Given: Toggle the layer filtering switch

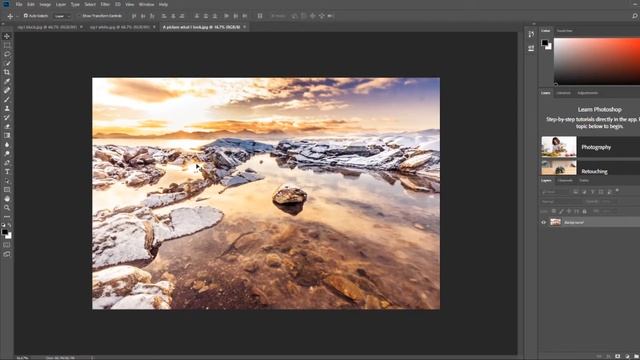Looking at the screenshot, I should point(617,191).
